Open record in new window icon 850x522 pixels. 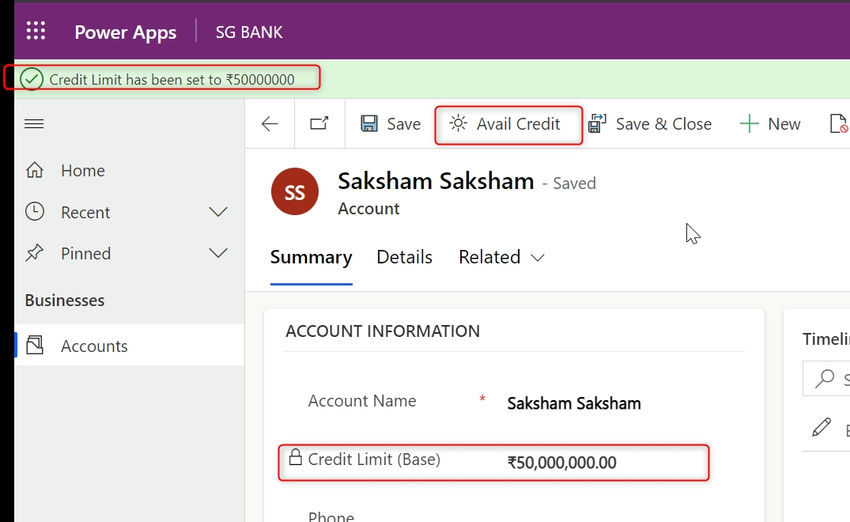[319, 124]
